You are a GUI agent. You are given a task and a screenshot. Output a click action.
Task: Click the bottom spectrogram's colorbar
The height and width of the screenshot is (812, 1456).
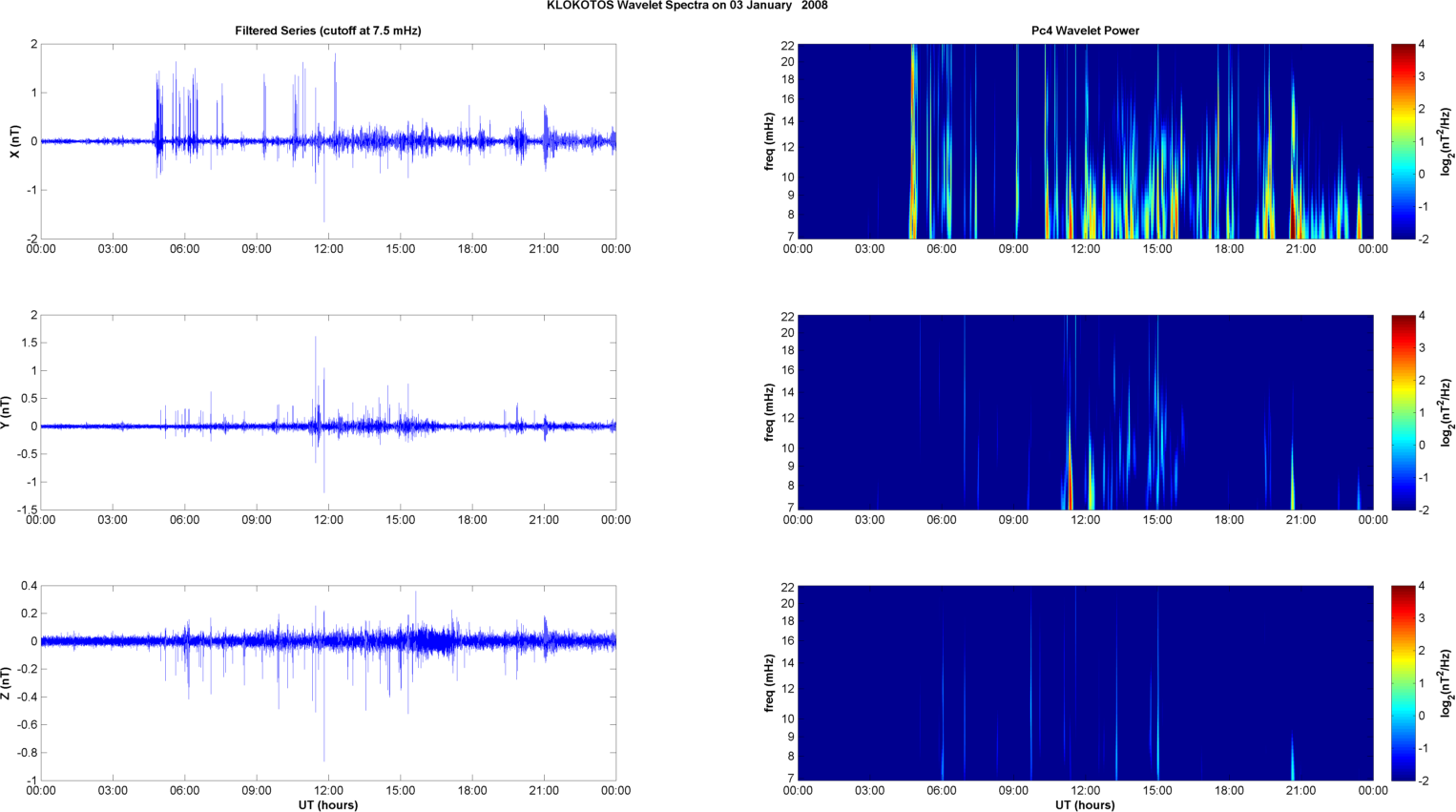click(1403, 683)
